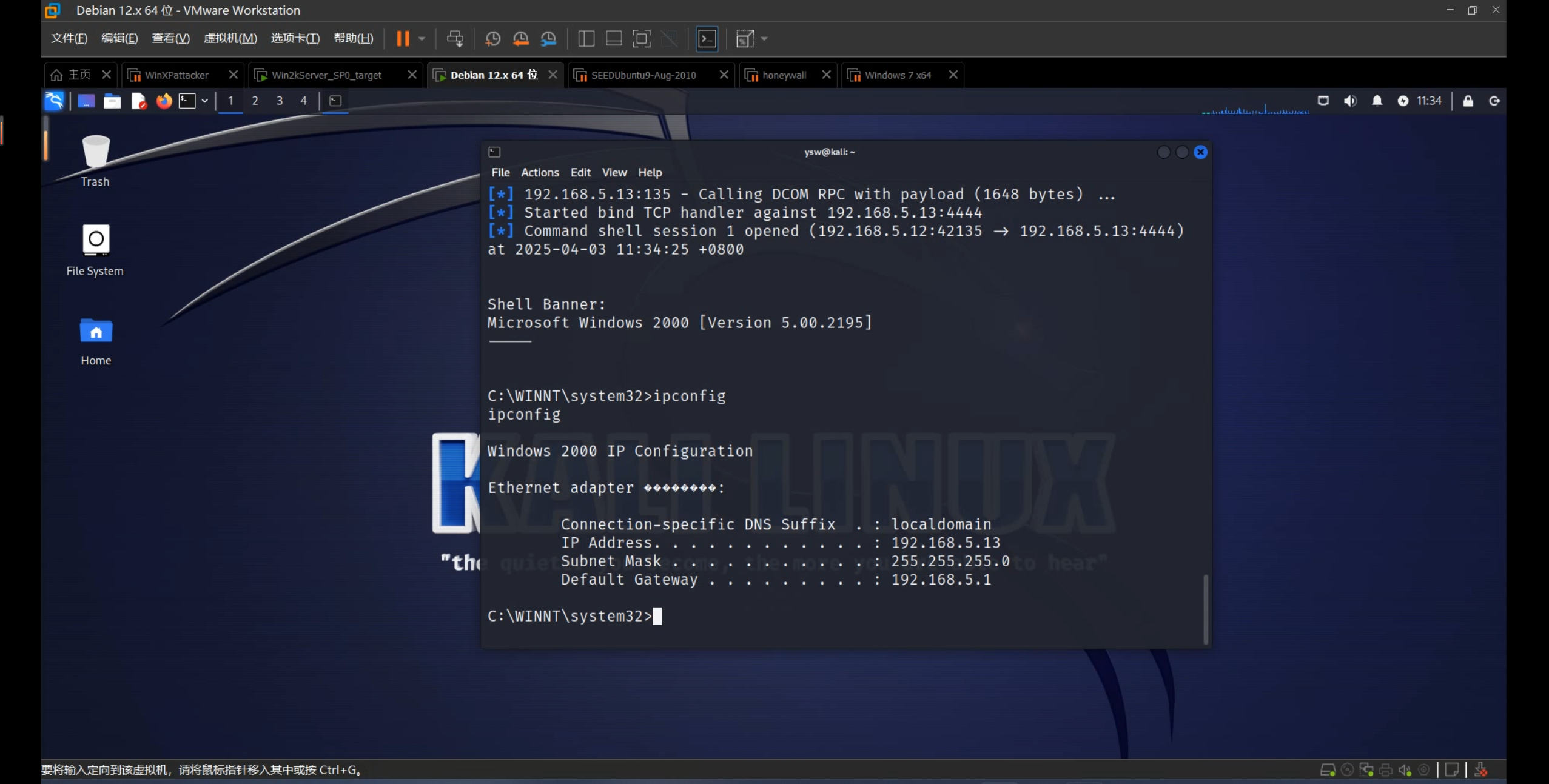Screen dimensions: 1549x784
Task: Open the stretch guest dropdown arrow
Action: (x=764, y=39)
